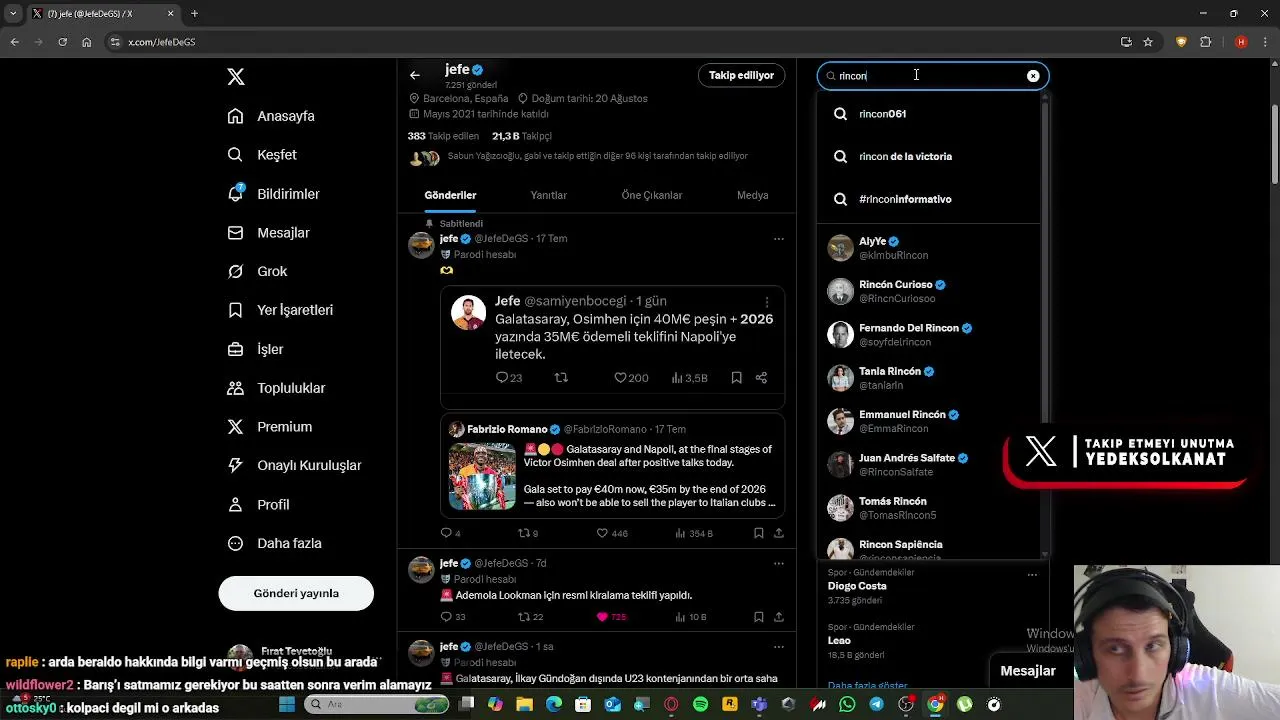Open the Tania Rincón account
1280x720 pixels.
(928, 378)
